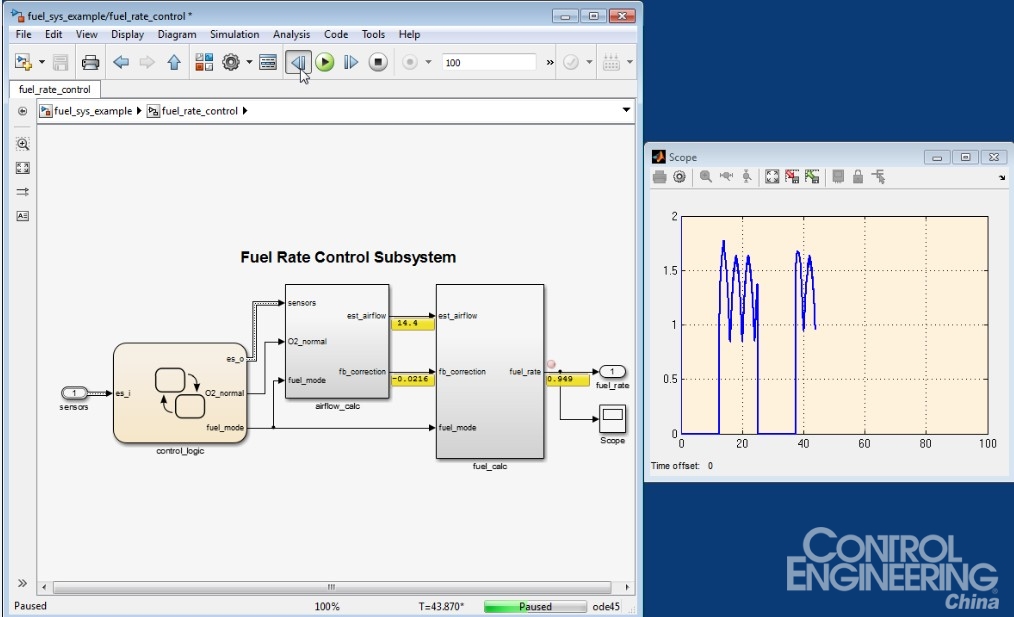Click the Model Configuration gear icon
This screenshot has width=1014, height=617.
pyautogui.click(x=231, y=62)
